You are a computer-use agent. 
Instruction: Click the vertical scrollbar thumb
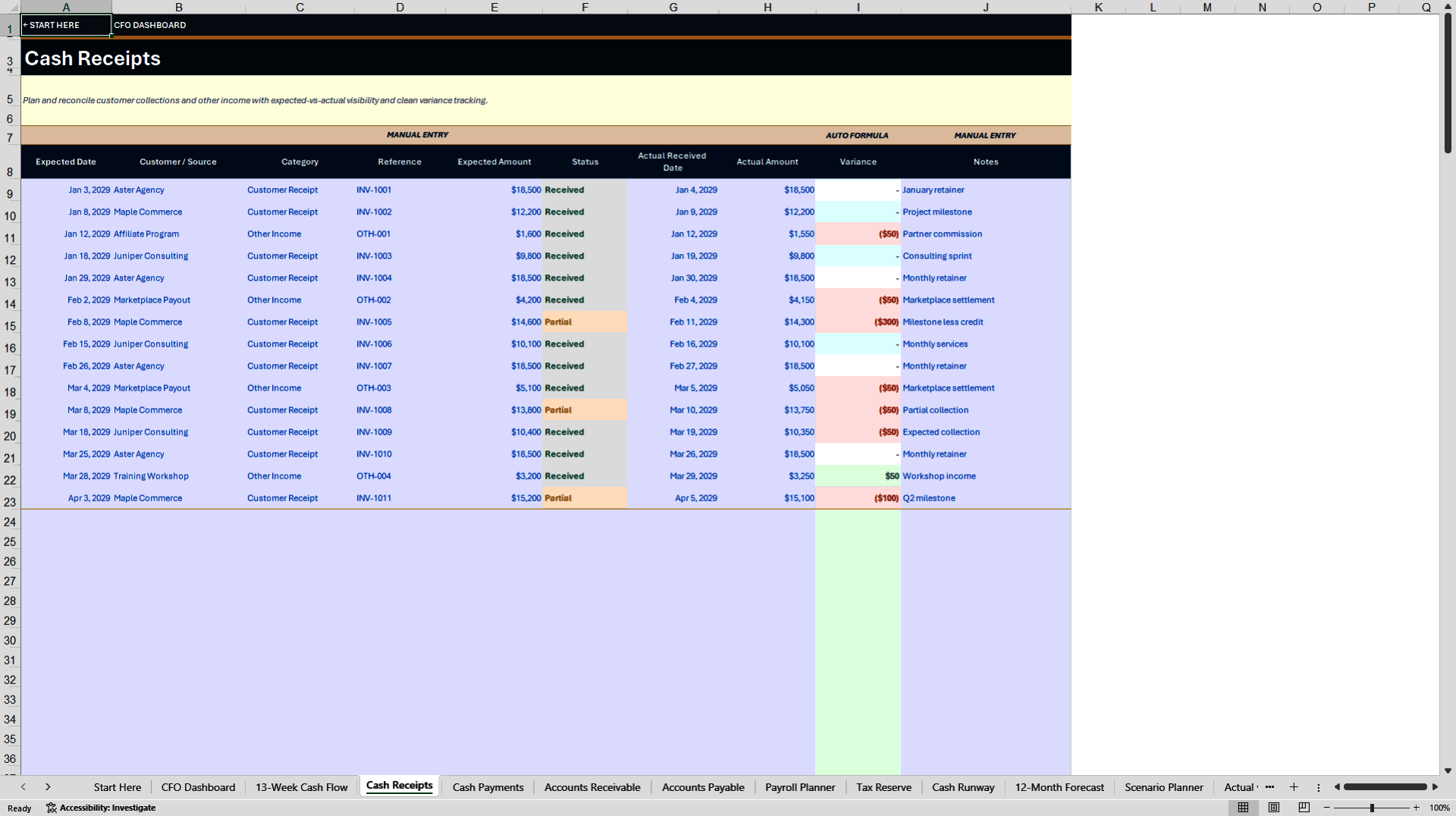pyautogui.click(x=1448, y=83)
